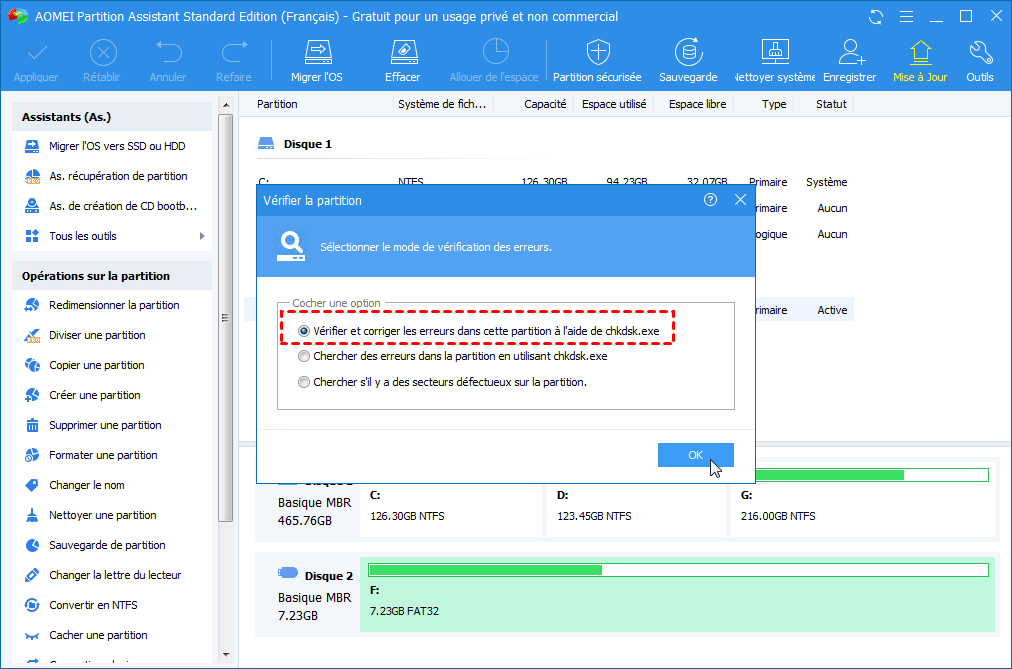
Task: Sort by Espace utilisé column header
Action: [x=614, y=104]
